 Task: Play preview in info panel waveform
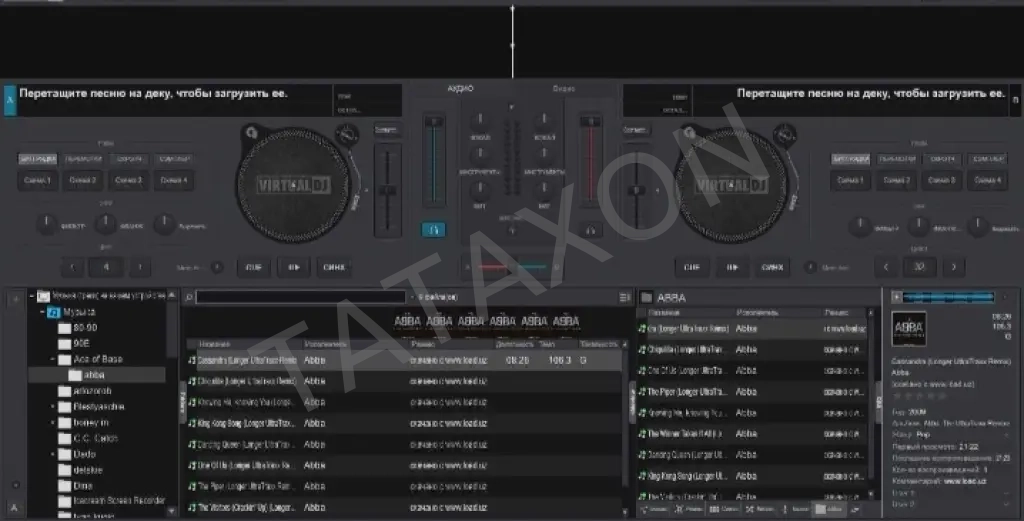click(897, 297)
